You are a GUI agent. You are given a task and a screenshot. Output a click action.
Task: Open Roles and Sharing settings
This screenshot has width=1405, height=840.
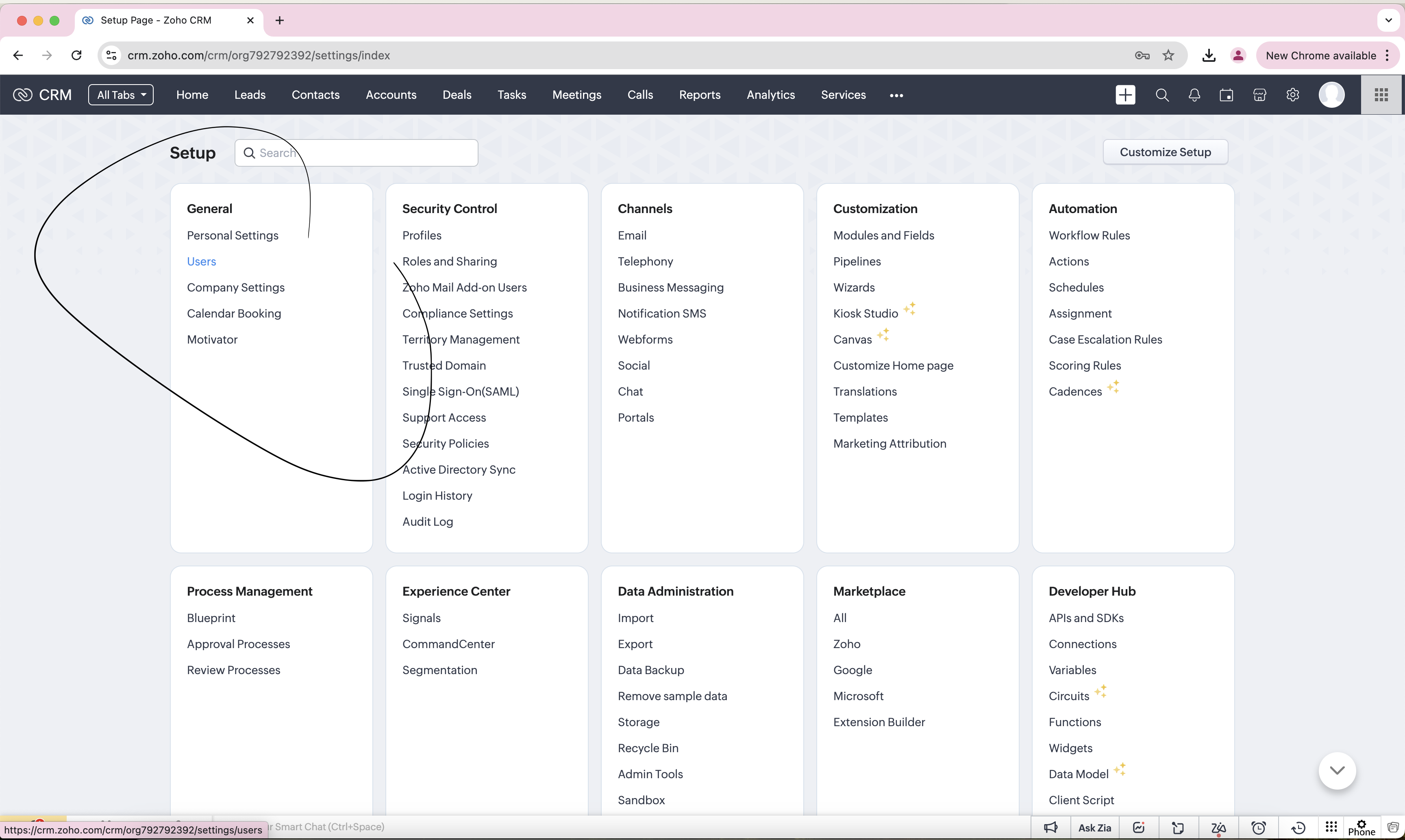449,261
